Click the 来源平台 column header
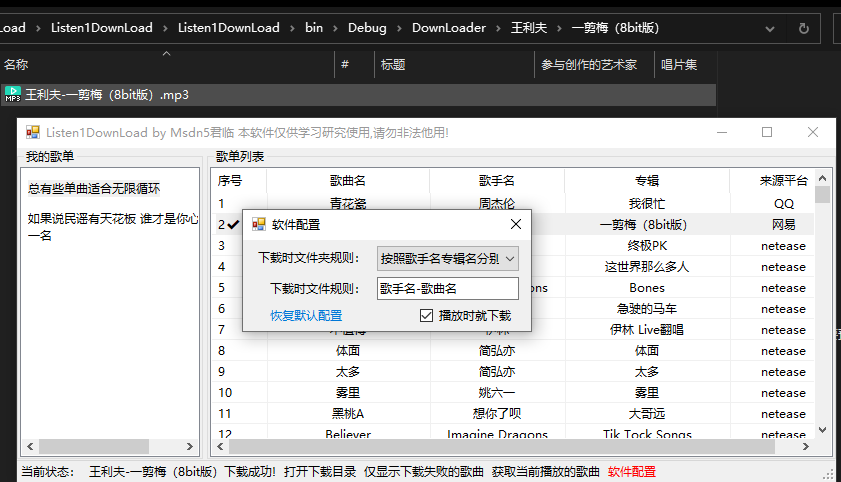Image resolution: width=841 pixels, height=482 pixels. (x=783, y=181)
